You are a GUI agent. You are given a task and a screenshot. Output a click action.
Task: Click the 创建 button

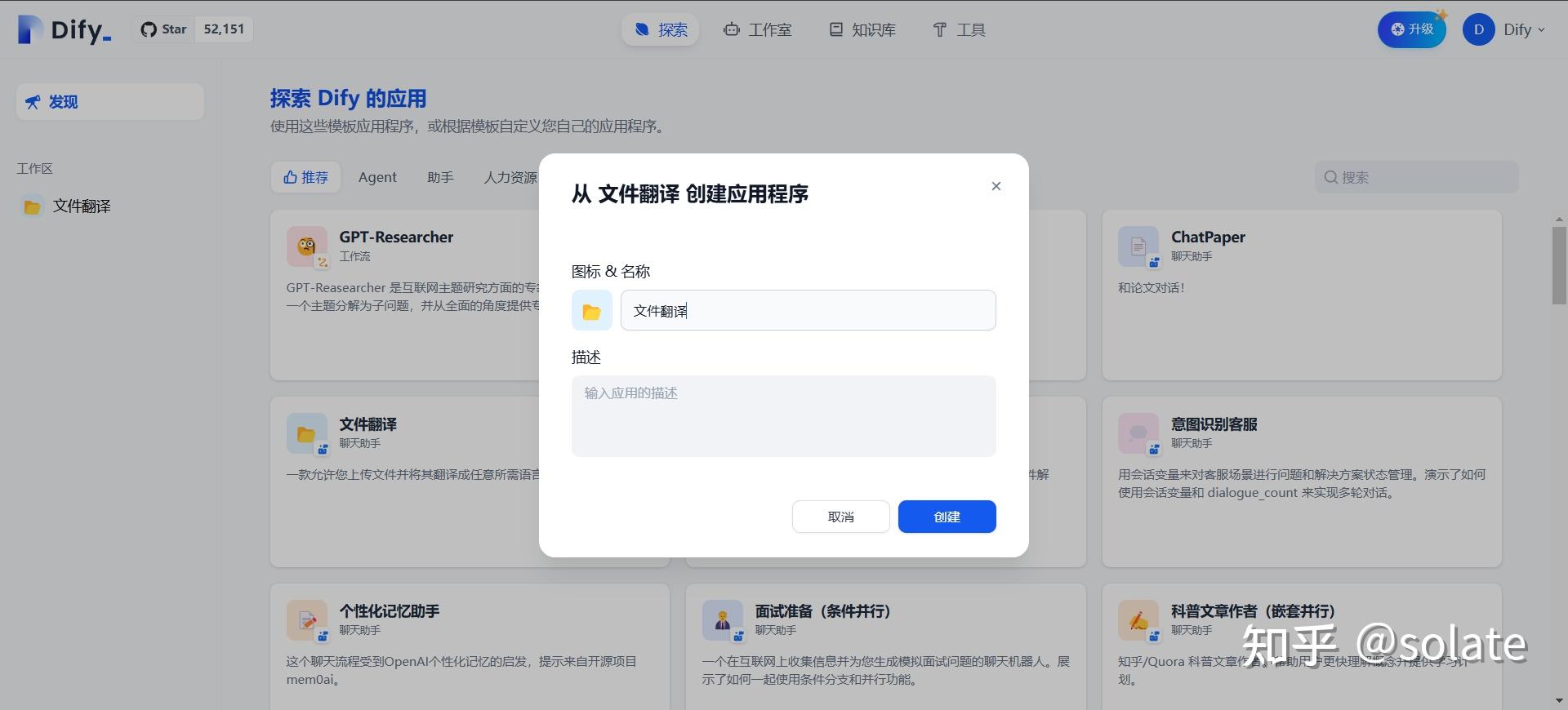point(947,517)
